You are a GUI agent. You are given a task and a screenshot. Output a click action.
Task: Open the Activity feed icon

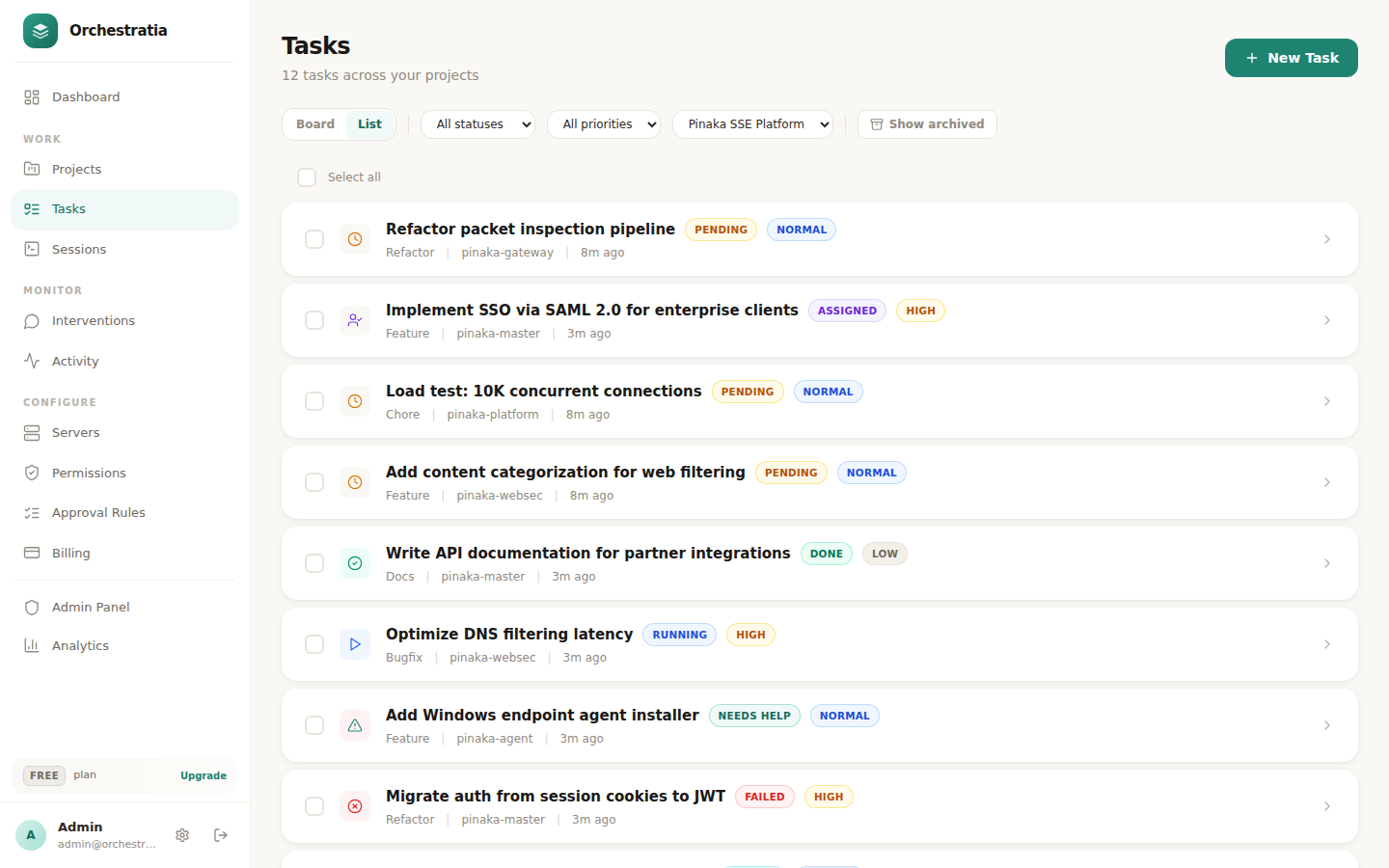tap(33, 361)
